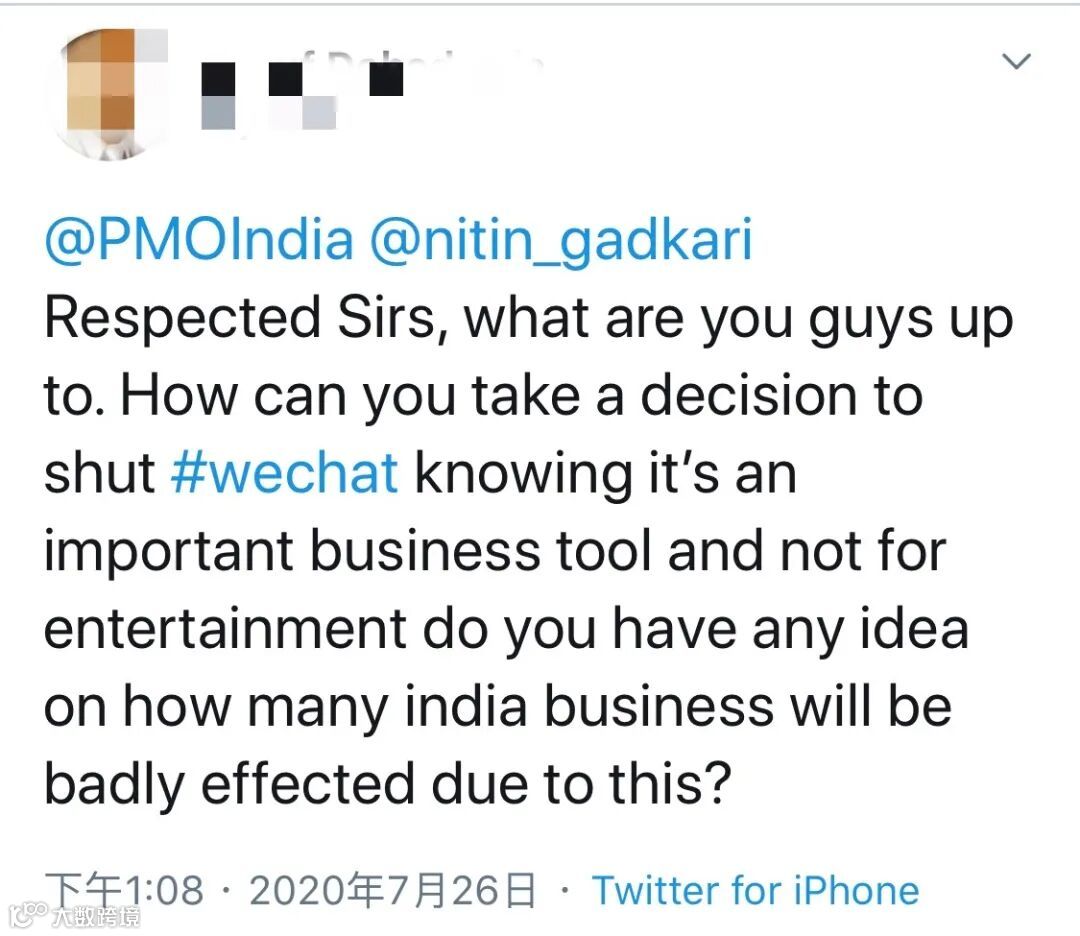Screen dimensions: 1080x936
Task: Click the Twitter for iPhone source link
Action: click(755, 890)
